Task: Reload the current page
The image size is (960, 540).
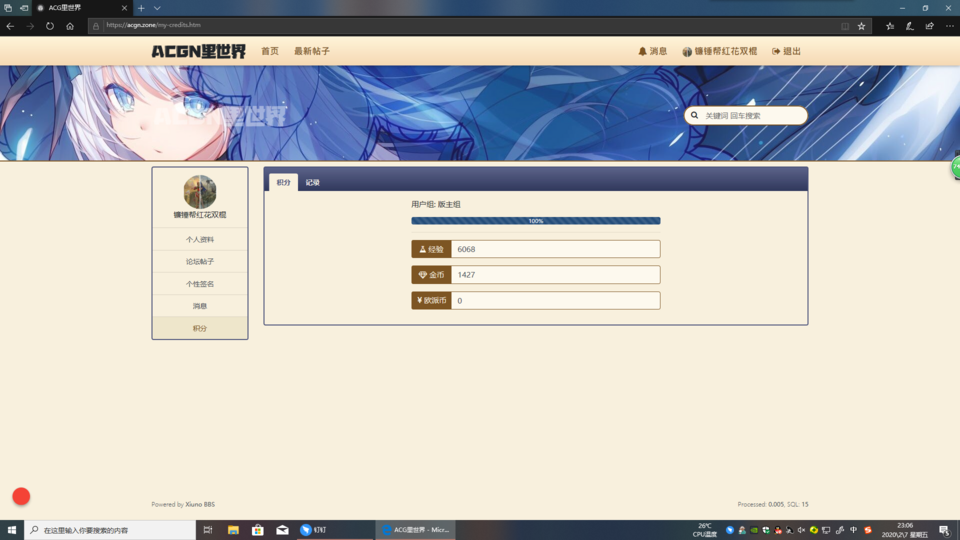Action: click(50, 26)
